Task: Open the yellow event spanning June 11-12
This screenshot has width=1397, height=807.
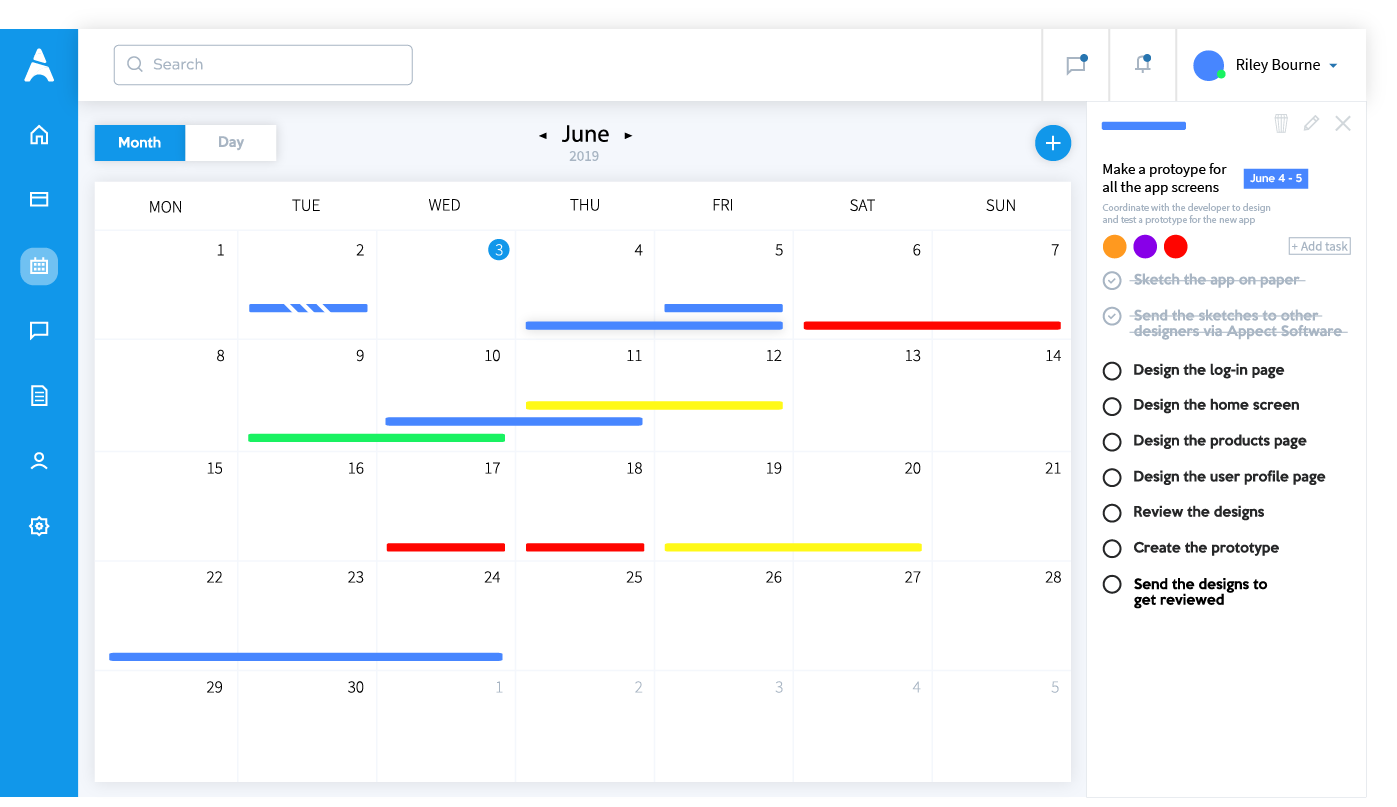Action: (x=654, y=405)
